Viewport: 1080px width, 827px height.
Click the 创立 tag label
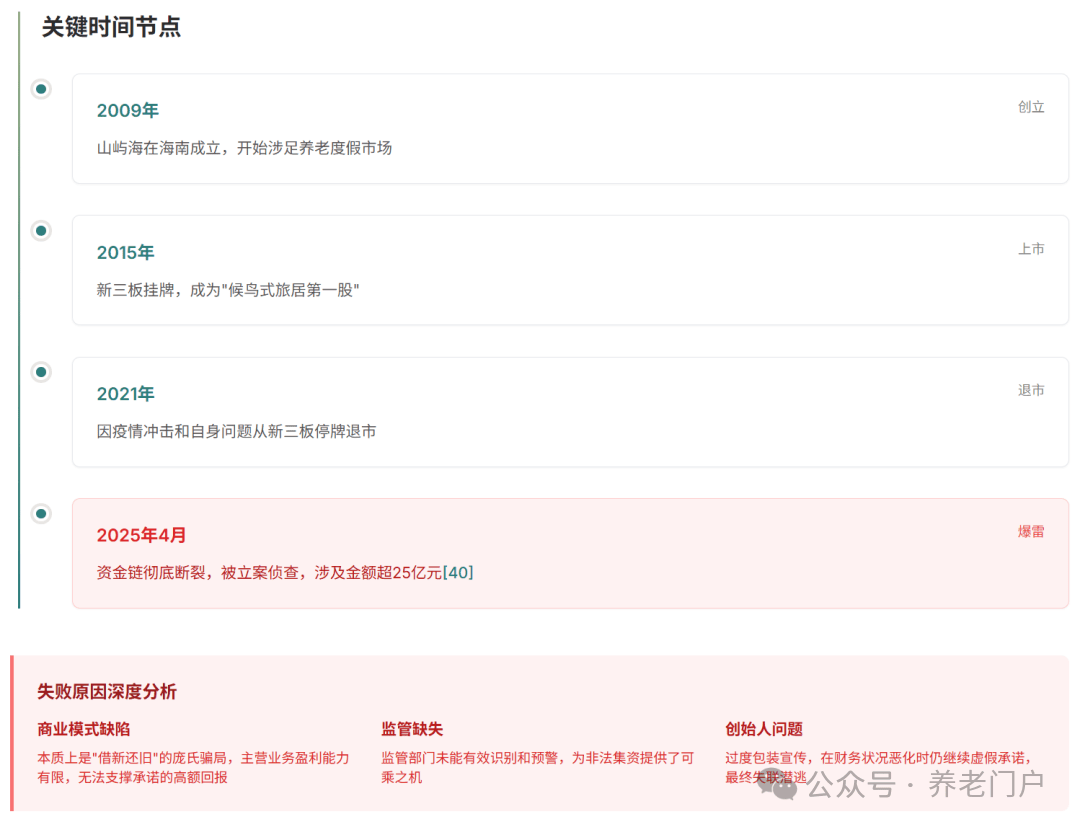pyautogui.click(x=1031, y=107)
